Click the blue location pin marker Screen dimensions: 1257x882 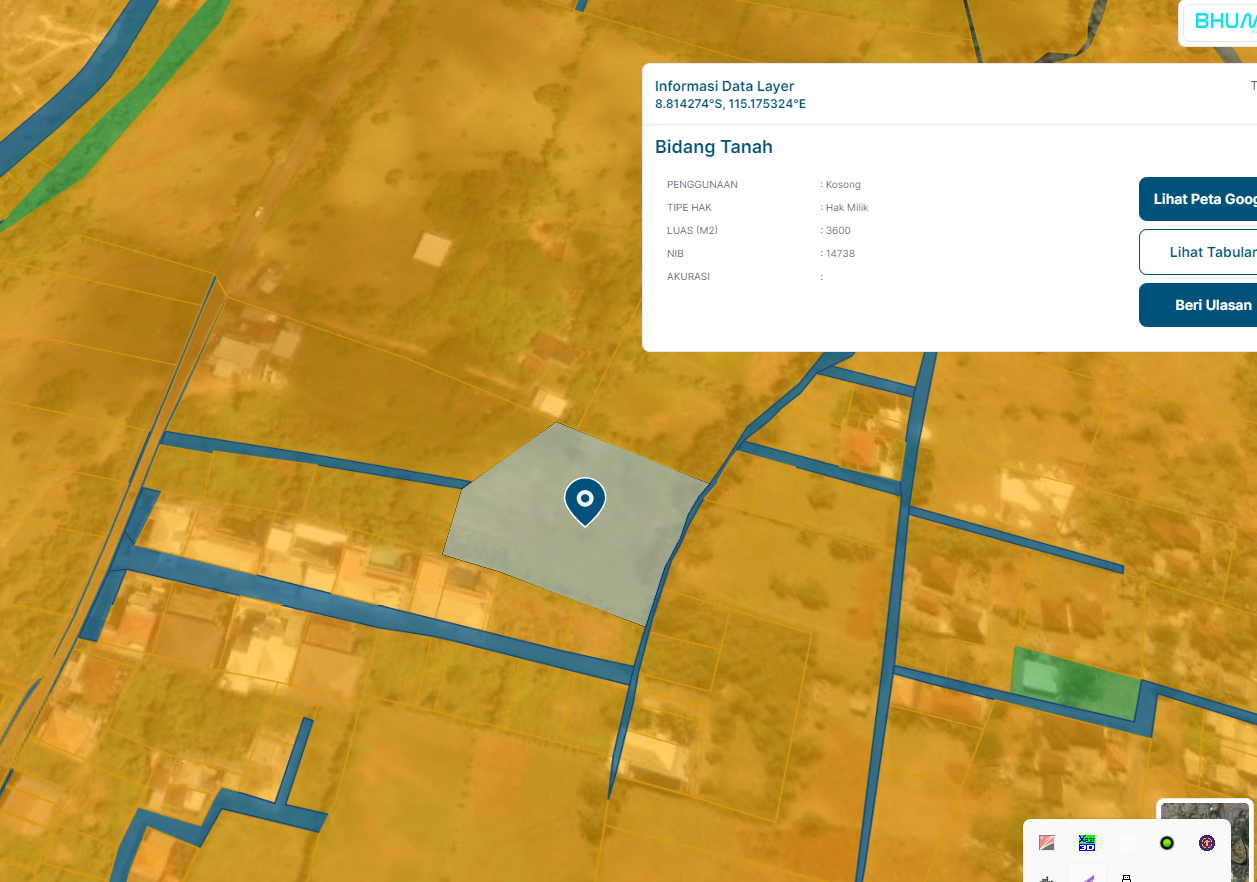[x=585, y=500]
